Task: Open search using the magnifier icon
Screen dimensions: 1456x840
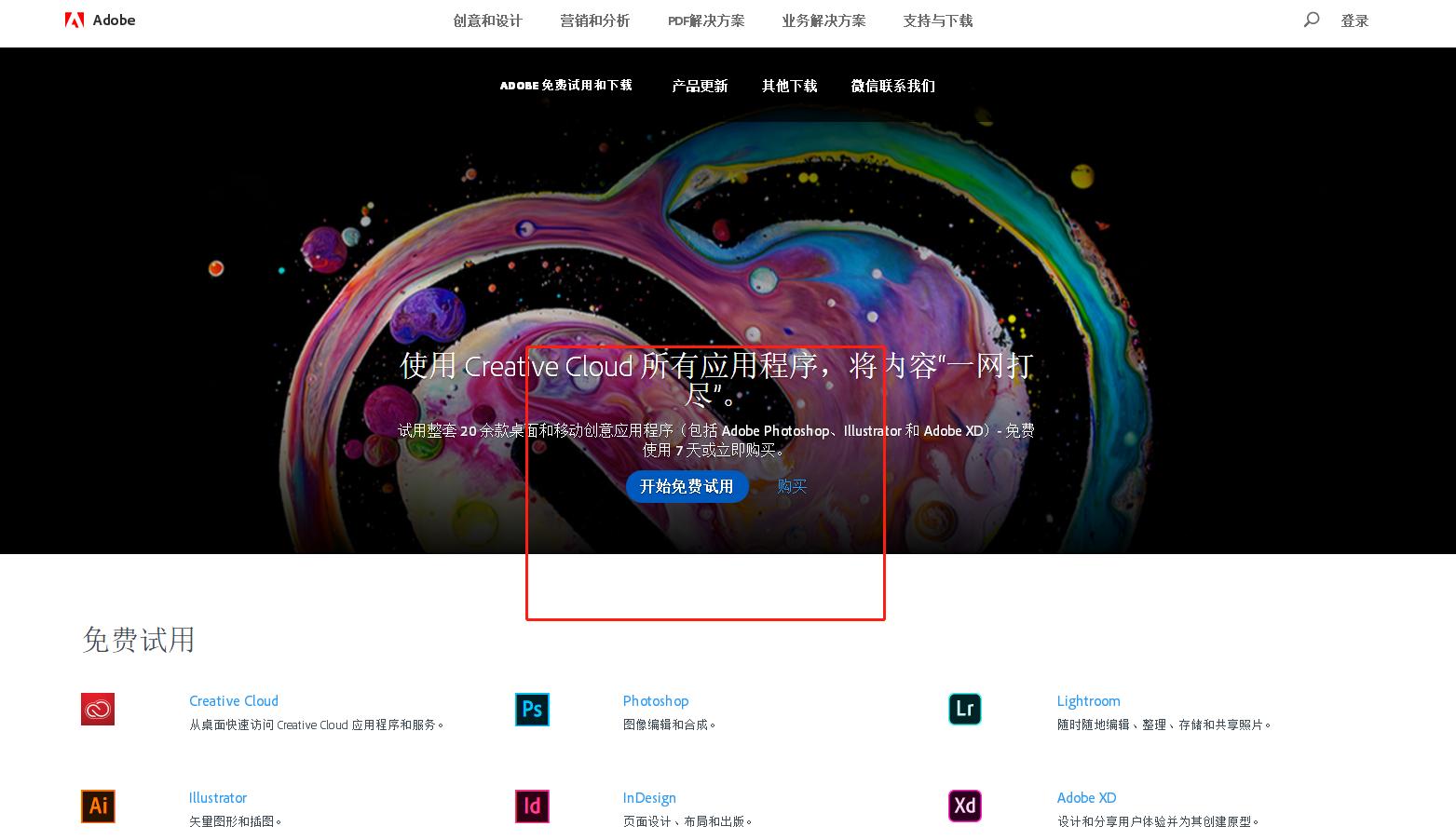Action: 1312,20
